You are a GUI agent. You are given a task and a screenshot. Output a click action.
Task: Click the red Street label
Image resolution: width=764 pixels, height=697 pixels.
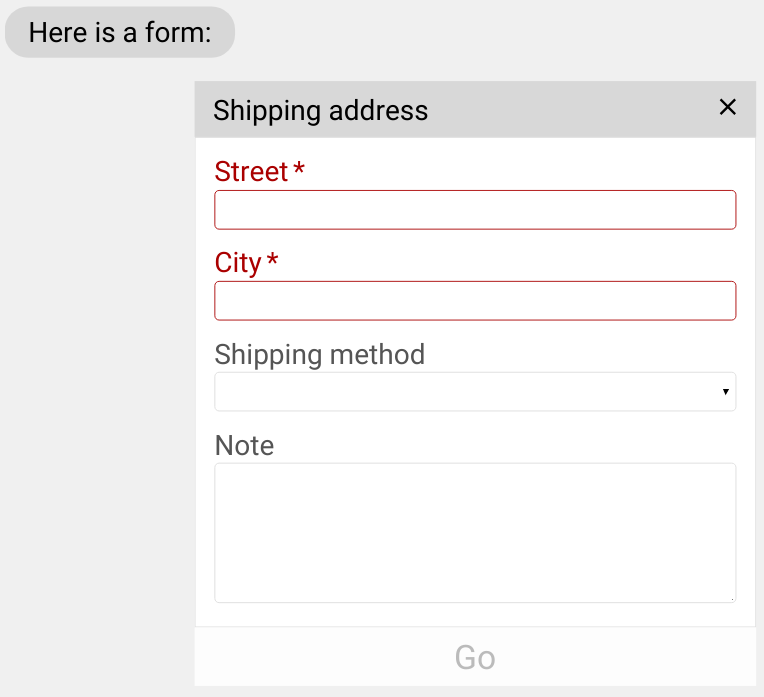pyautogui.click(x=251, y=172)
